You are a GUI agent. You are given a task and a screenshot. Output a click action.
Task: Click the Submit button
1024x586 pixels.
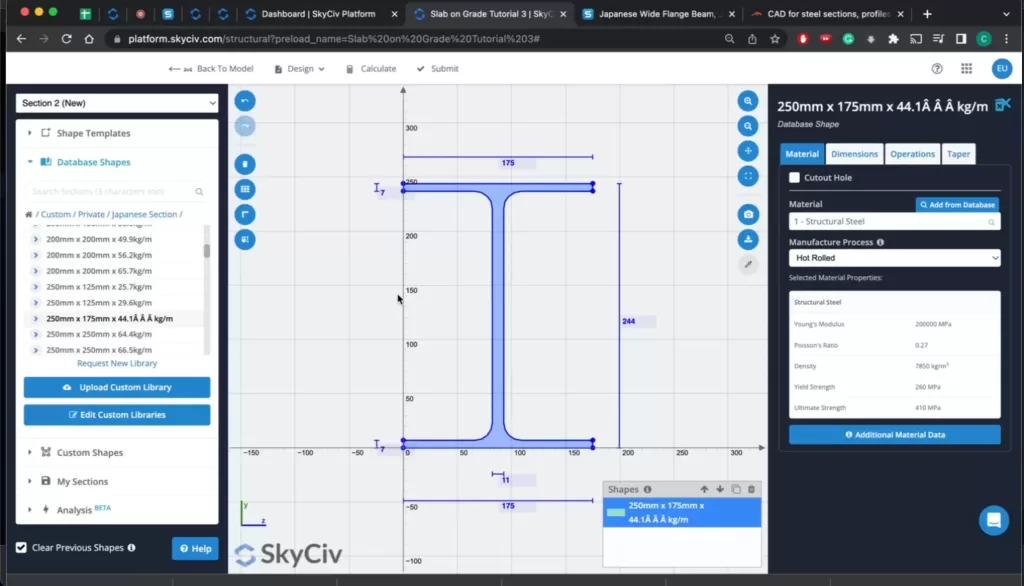pos(438,69)
